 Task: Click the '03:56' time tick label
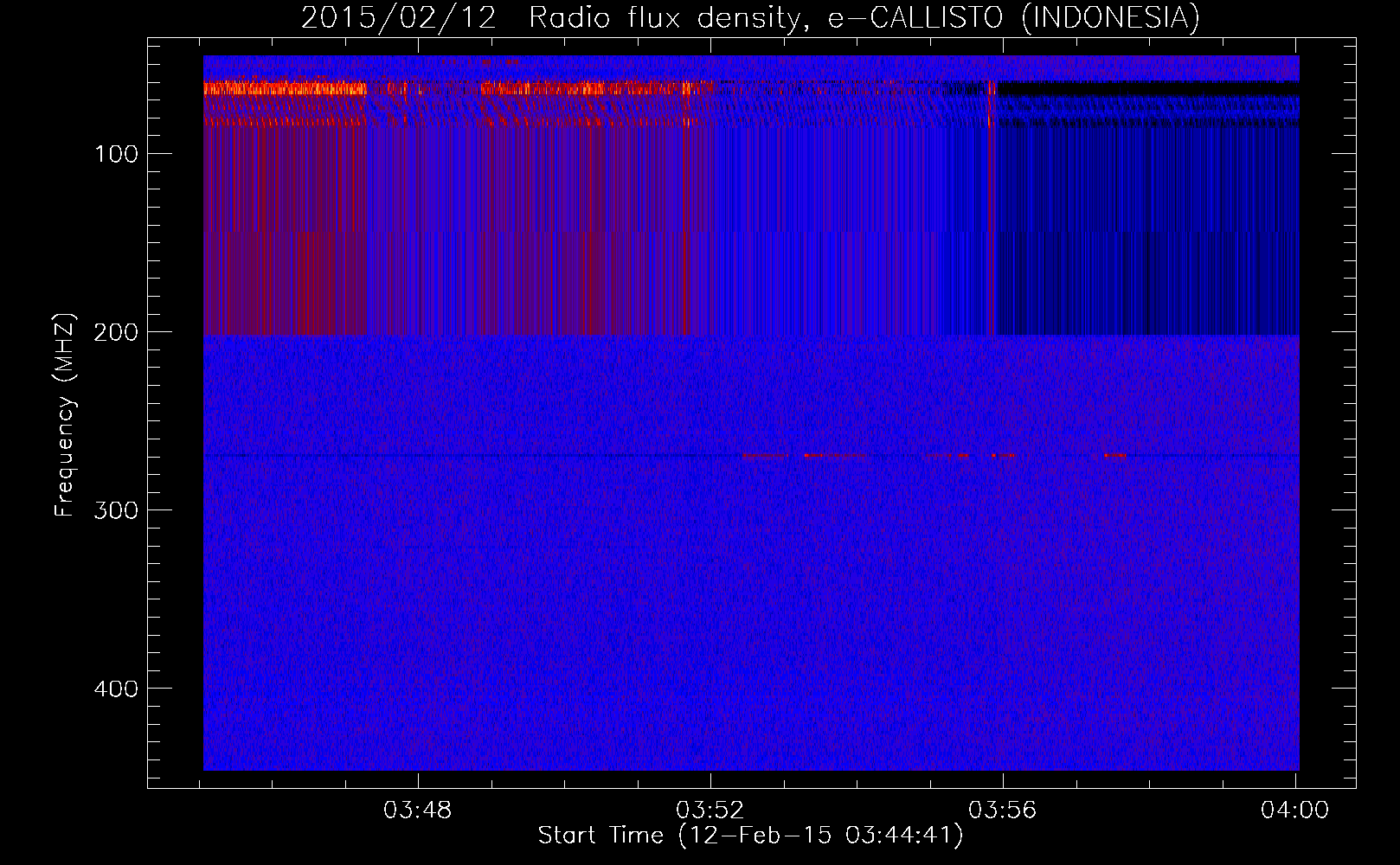pyautogui.click(x=1002, y=811)
